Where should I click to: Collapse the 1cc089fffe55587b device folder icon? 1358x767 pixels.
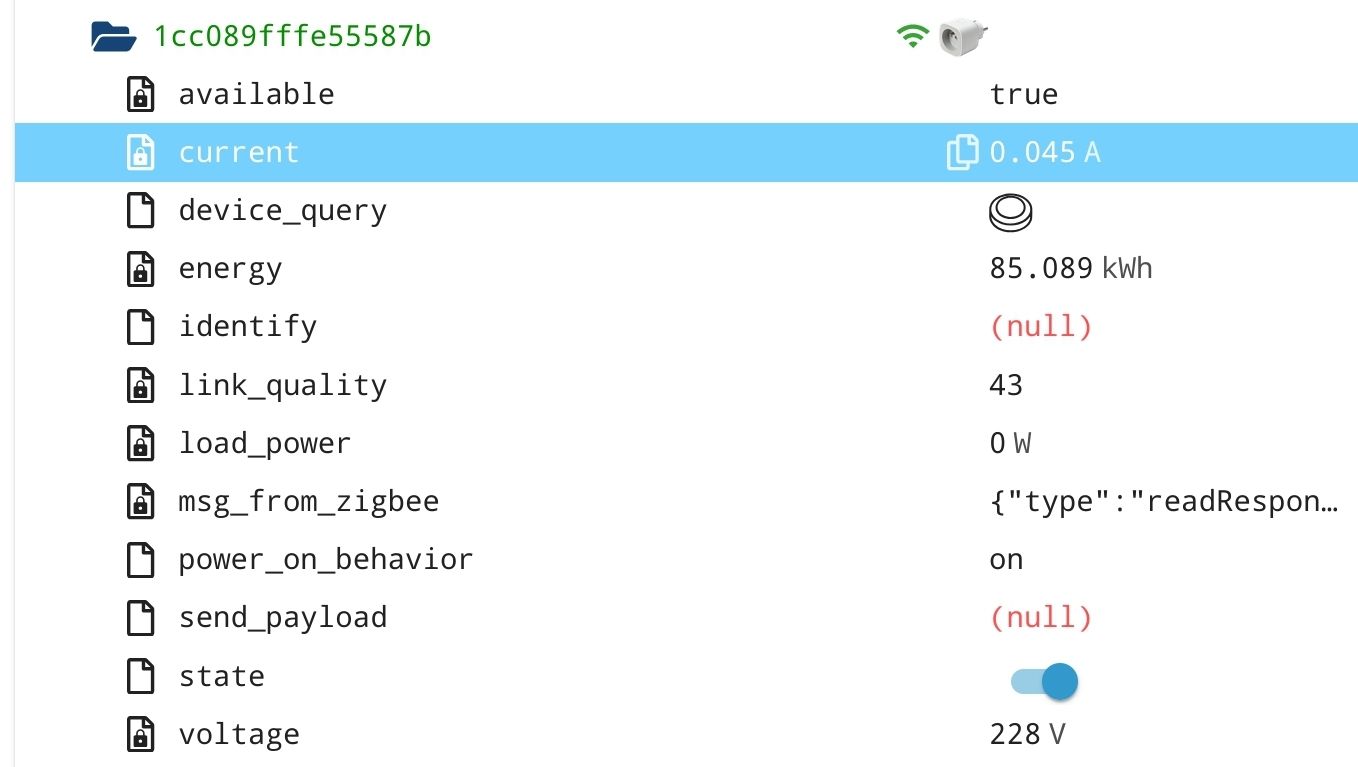click(x=113, y=37)
